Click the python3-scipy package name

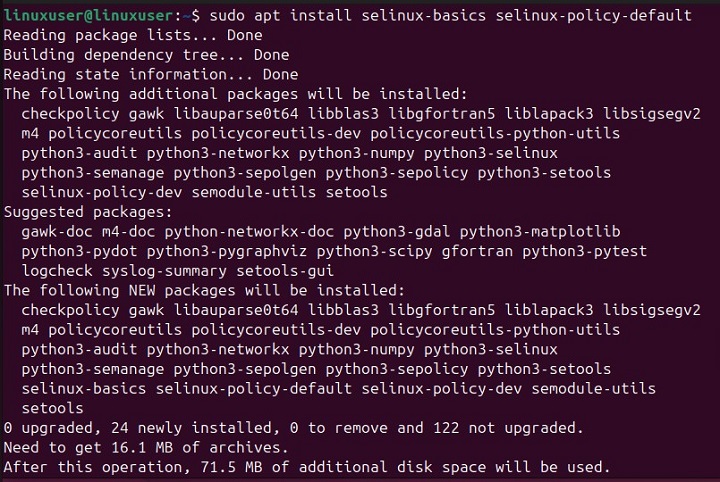coord(369,251)
